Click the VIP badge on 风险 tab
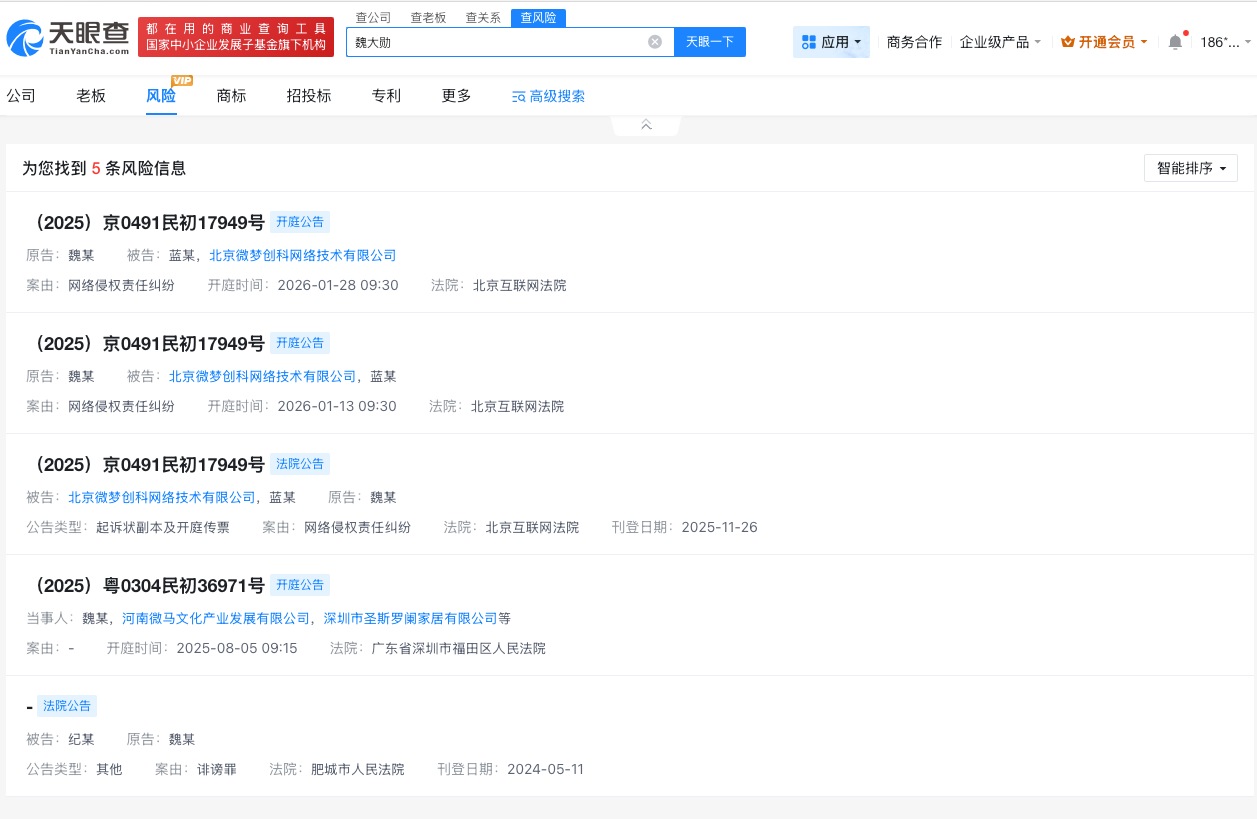The height and width of the screenshot is (819, 1257). (182, 80)
